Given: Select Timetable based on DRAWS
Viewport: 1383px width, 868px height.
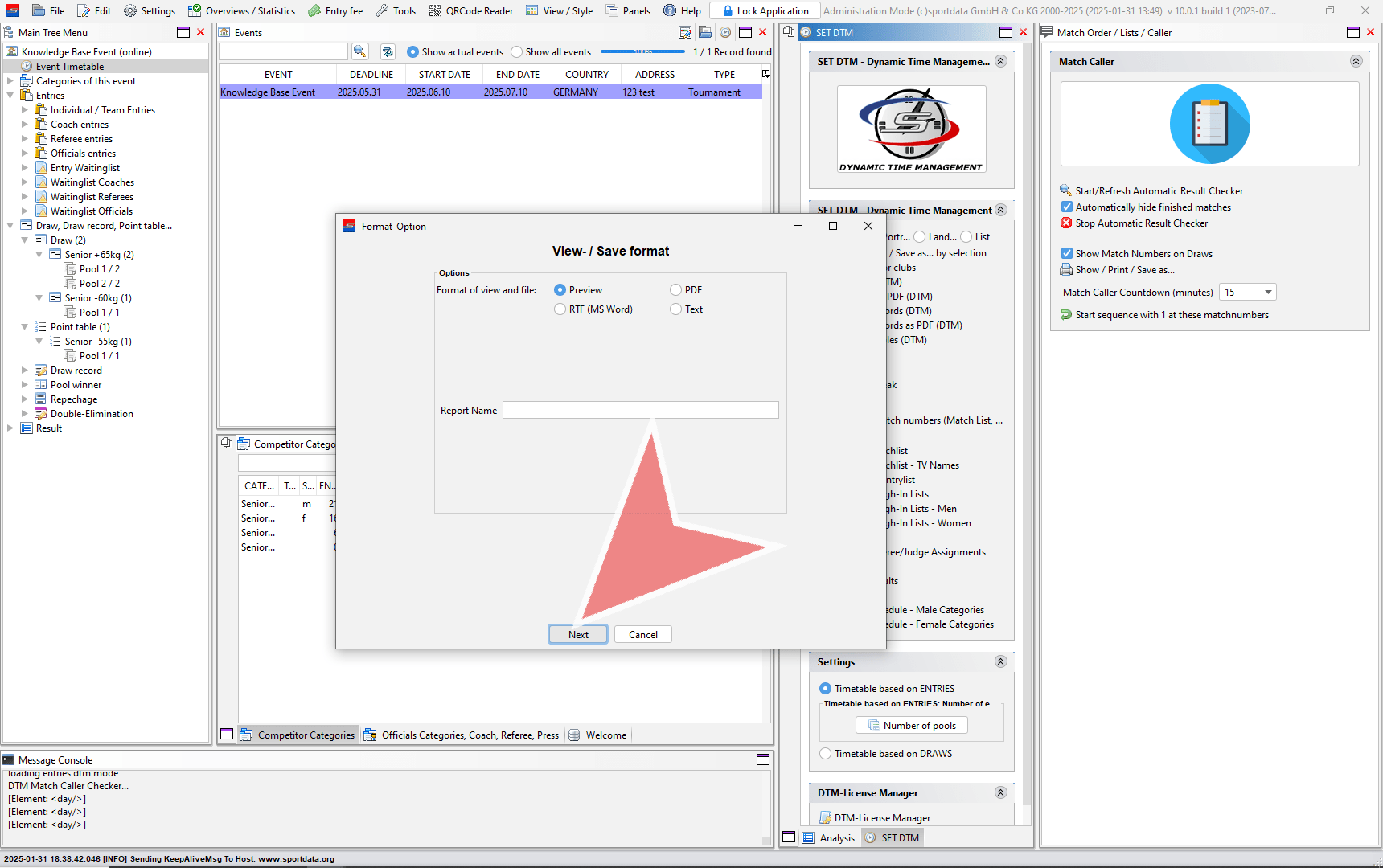Looking at the screenshot, I should (826, 754).
